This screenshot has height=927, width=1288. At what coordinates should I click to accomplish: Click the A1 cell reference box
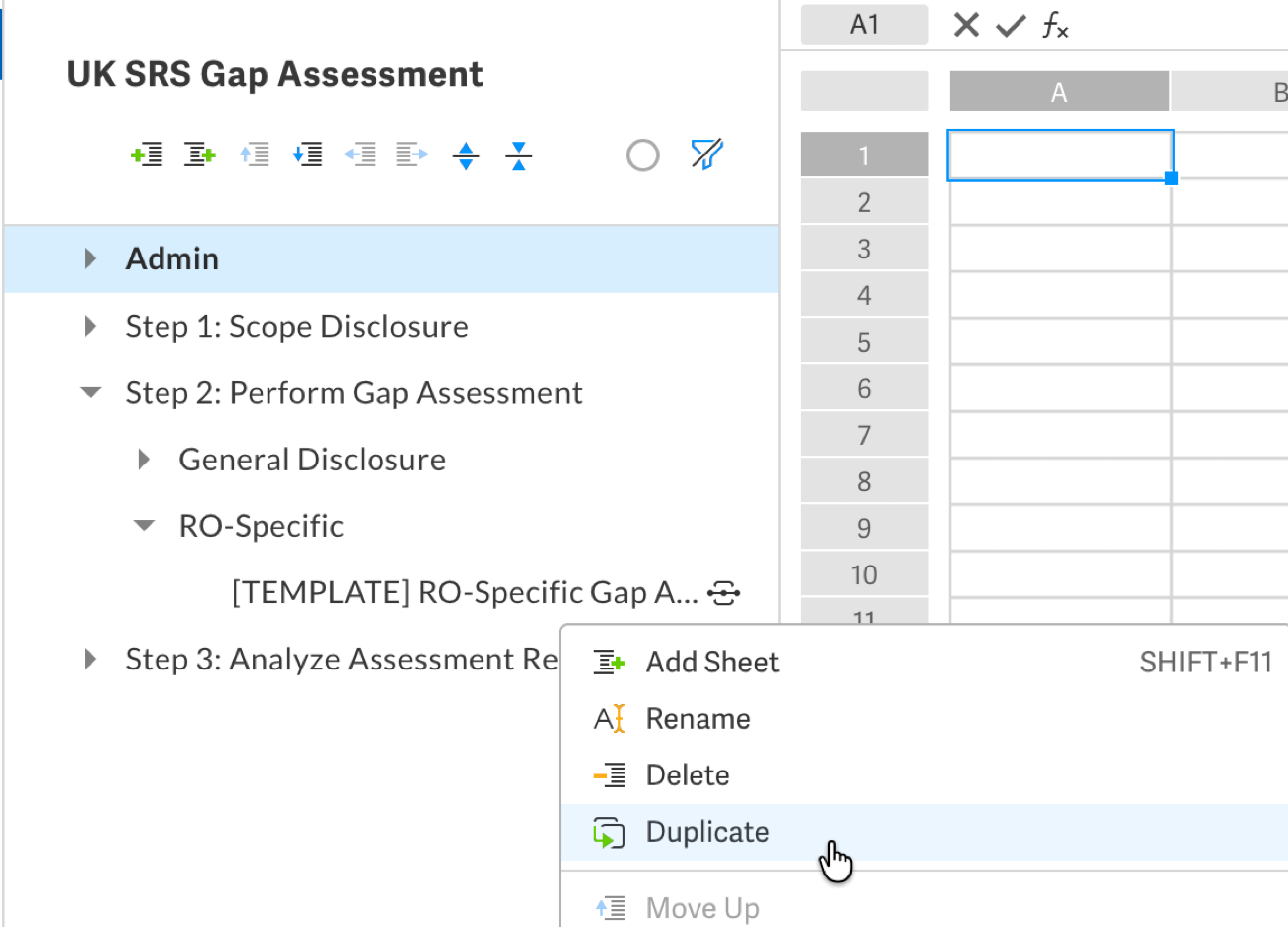[x=864, y=25]
